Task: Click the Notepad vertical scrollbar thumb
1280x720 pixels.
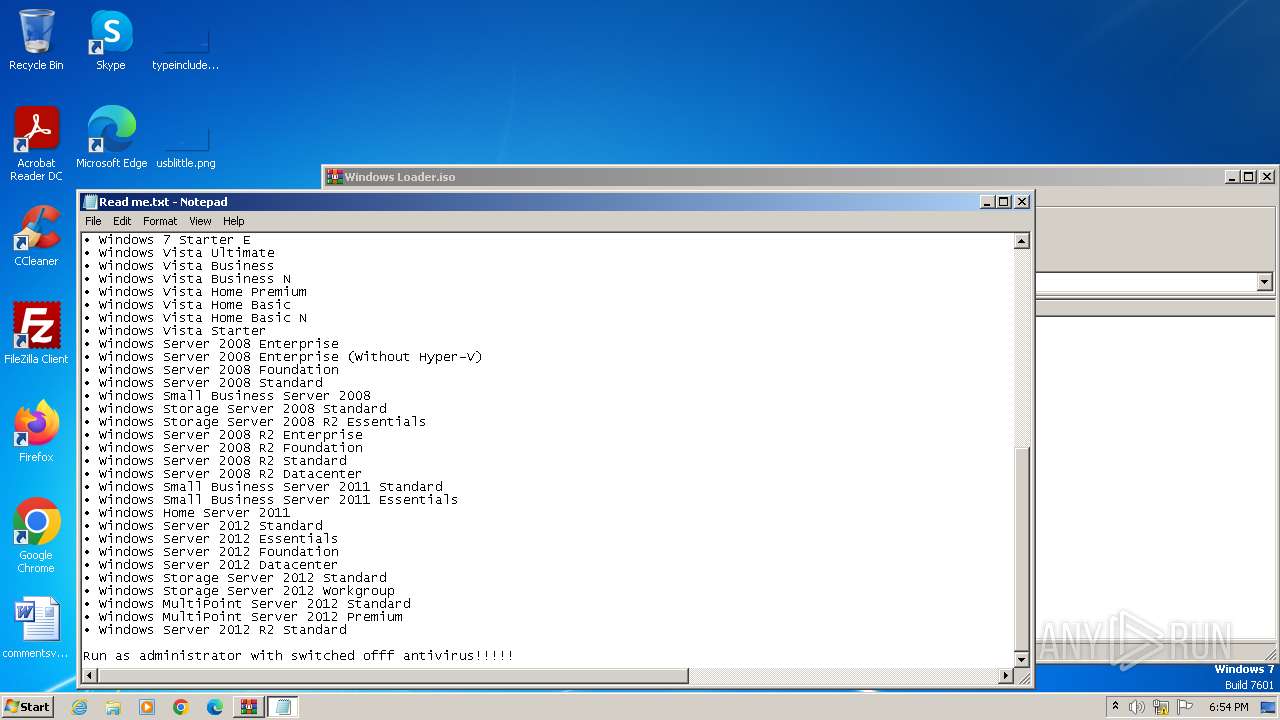Action: 1021,548
